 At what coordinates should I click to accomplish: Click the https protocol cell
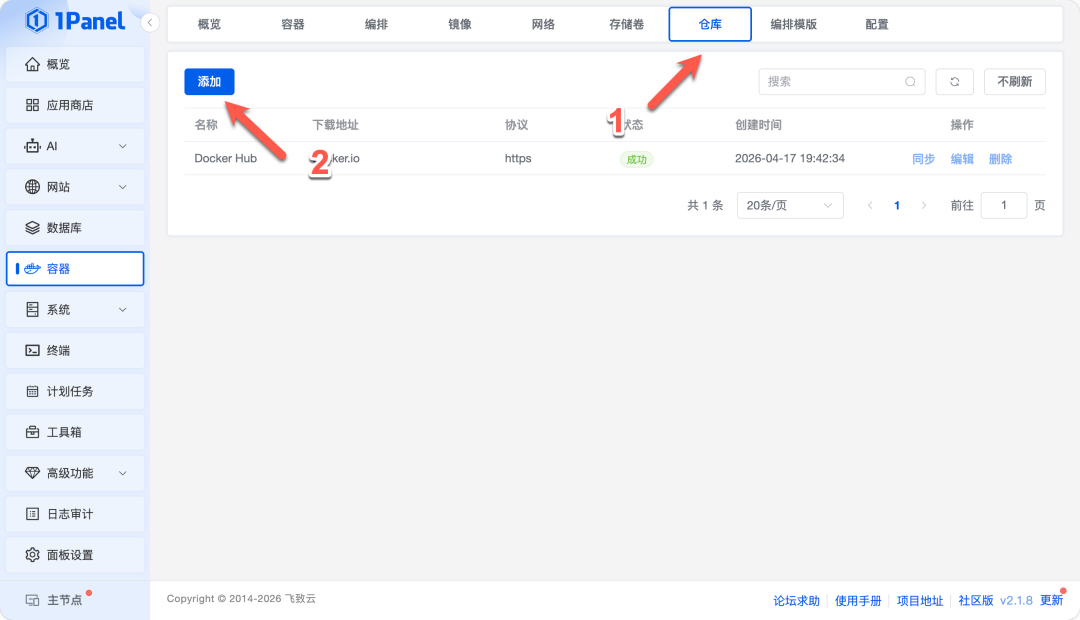pos(518,158)
